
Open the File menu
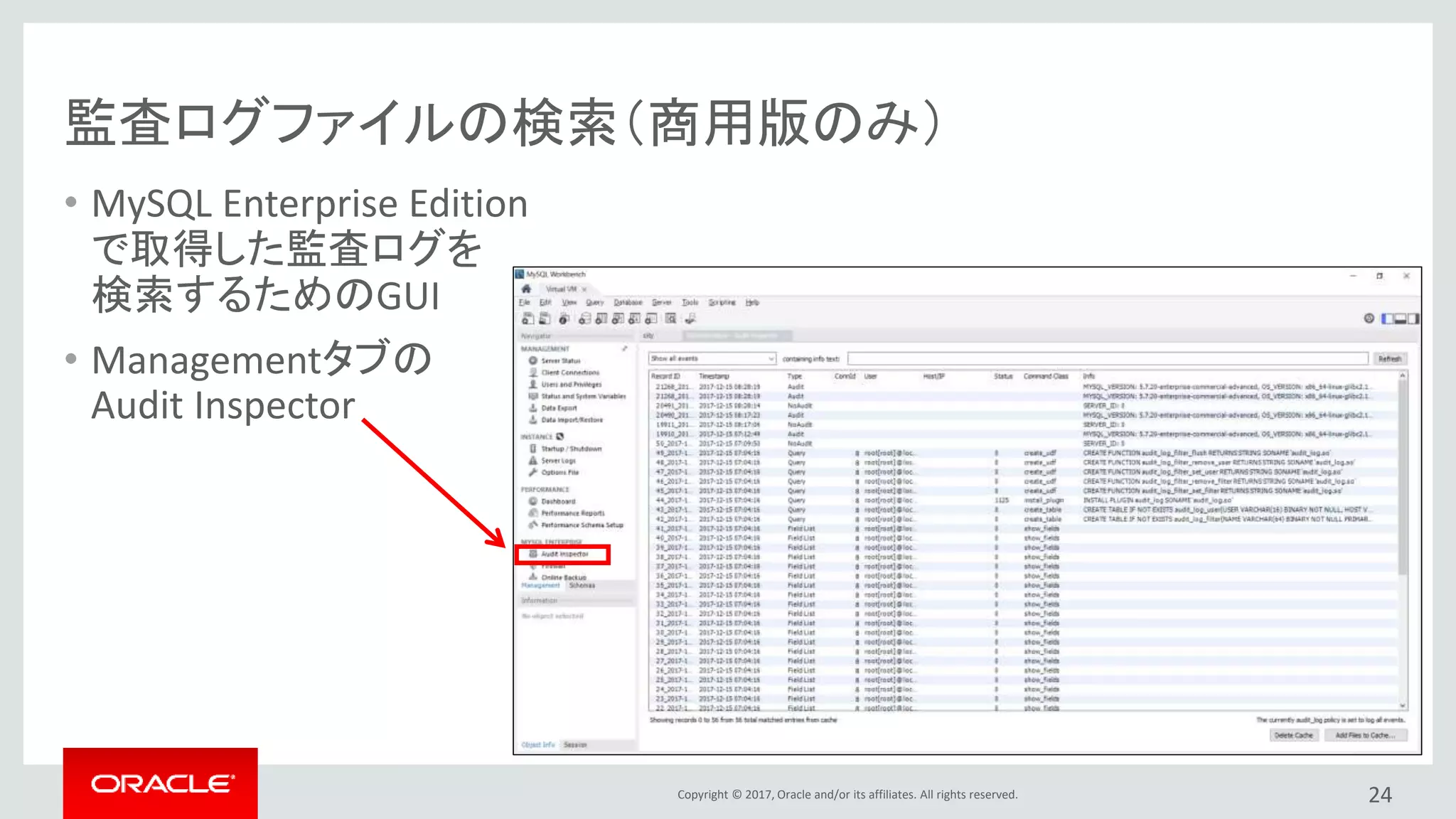click(525, 302)
